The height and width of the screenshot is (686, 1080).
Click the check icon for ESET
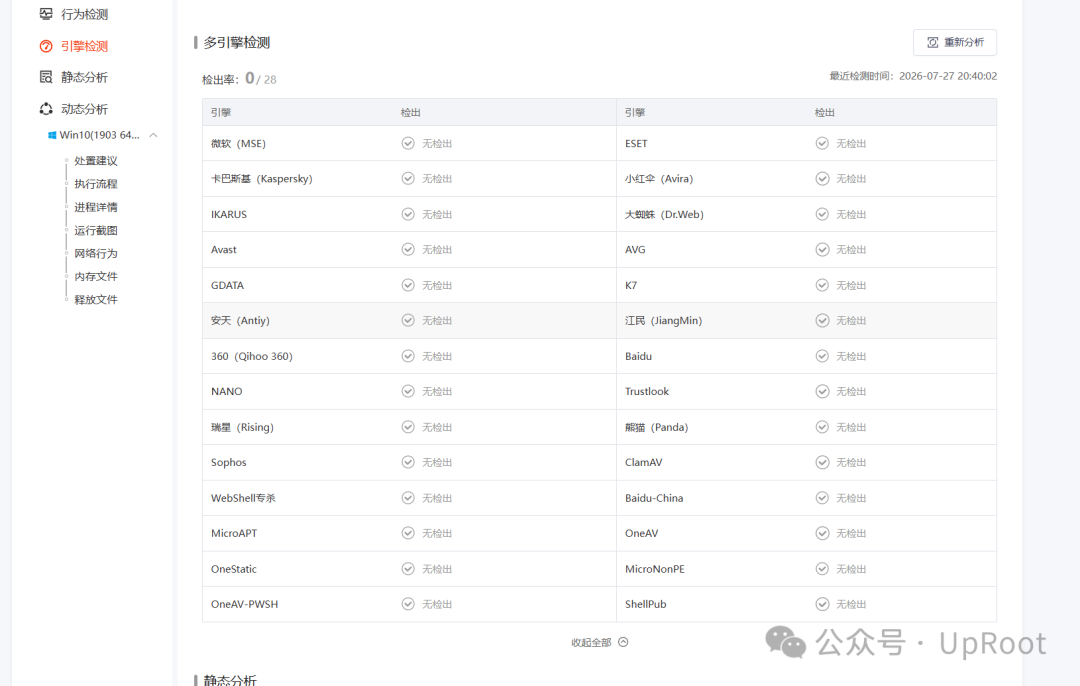click(822, 143)
